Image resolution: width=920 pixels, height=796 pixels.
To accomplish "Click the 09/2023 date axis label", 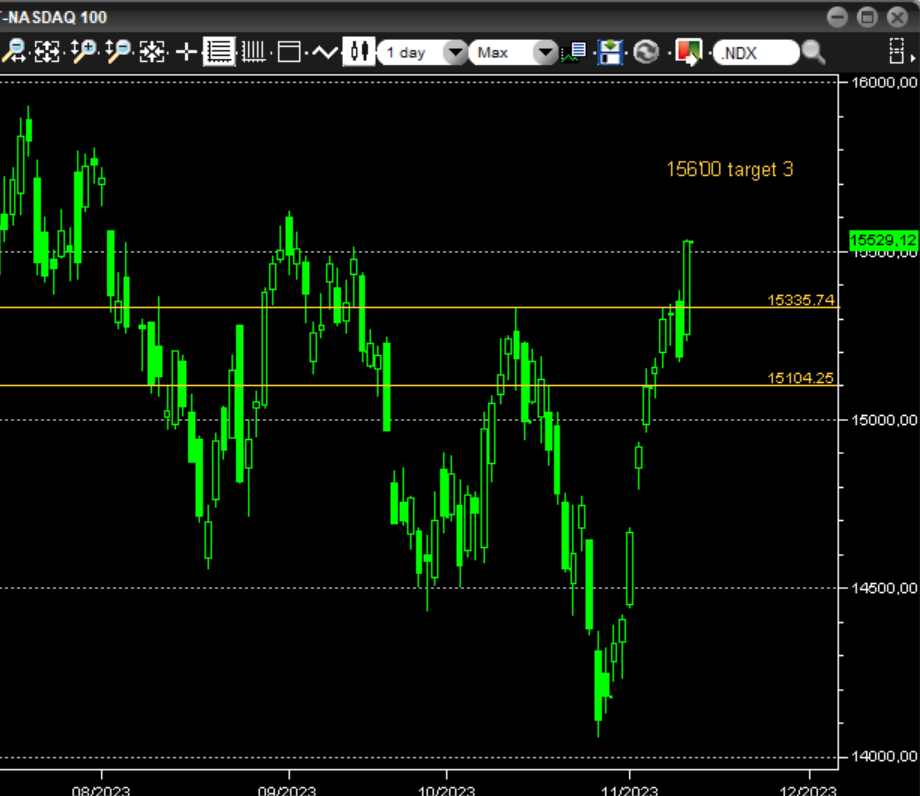I will coord(287,790).
